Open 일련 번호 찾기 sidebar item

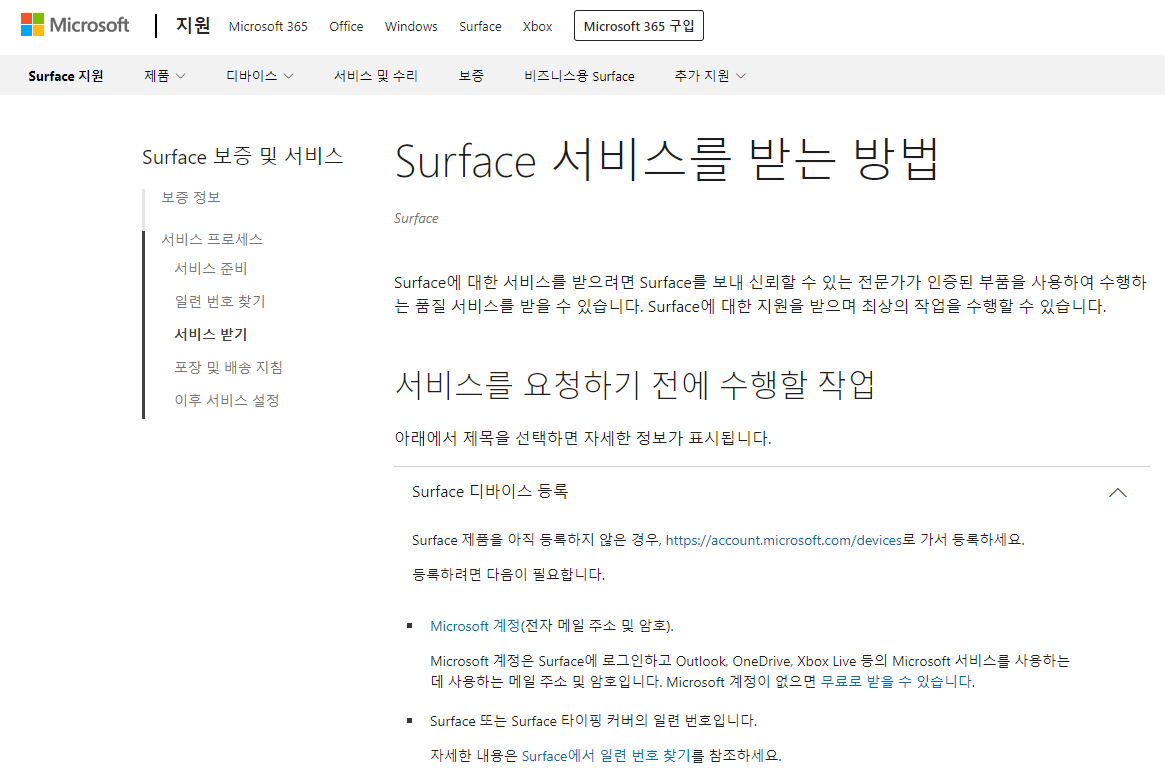tap(220, 301)
